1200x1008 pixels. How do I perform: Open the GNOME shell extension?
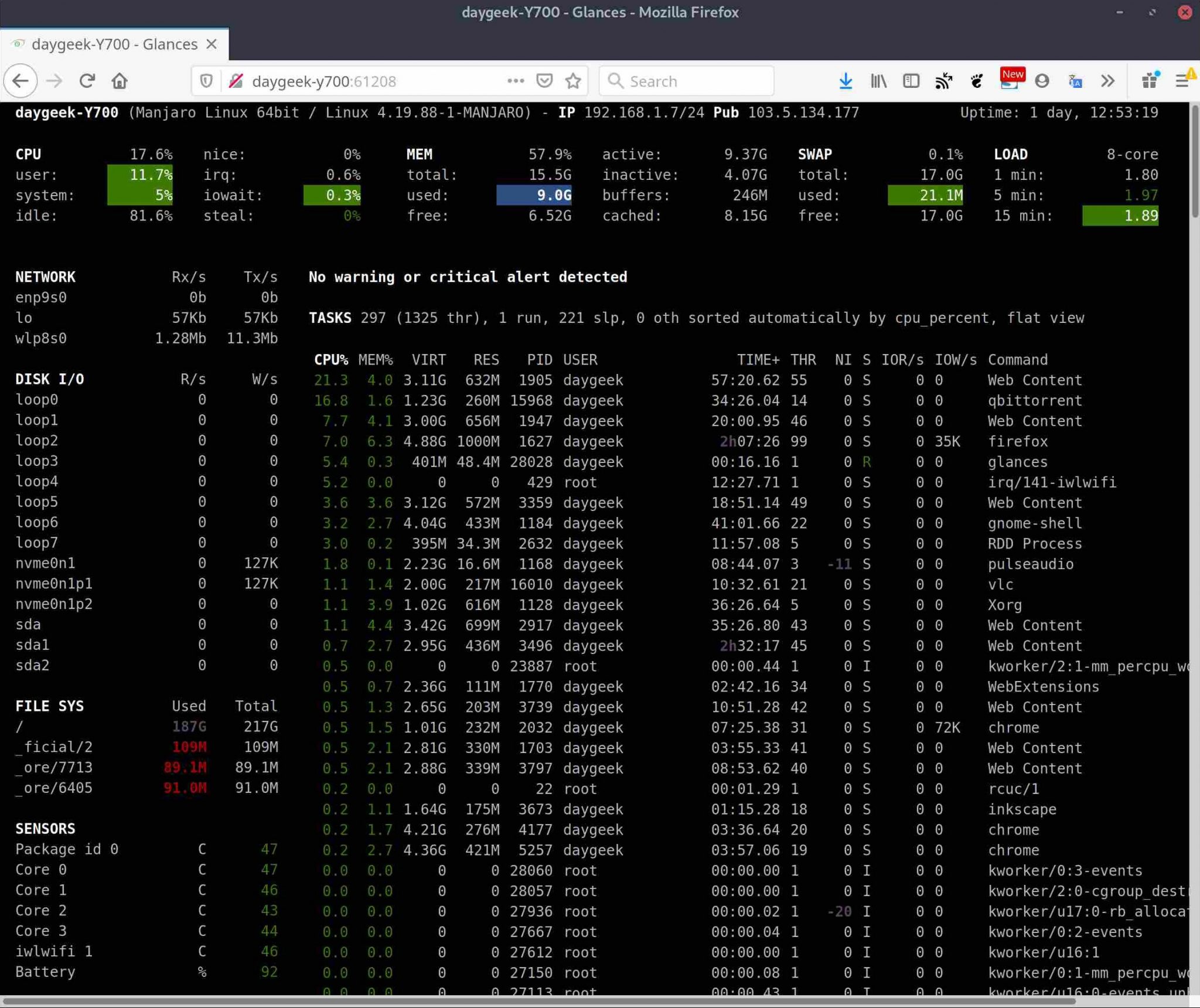[x=976, y=81]
